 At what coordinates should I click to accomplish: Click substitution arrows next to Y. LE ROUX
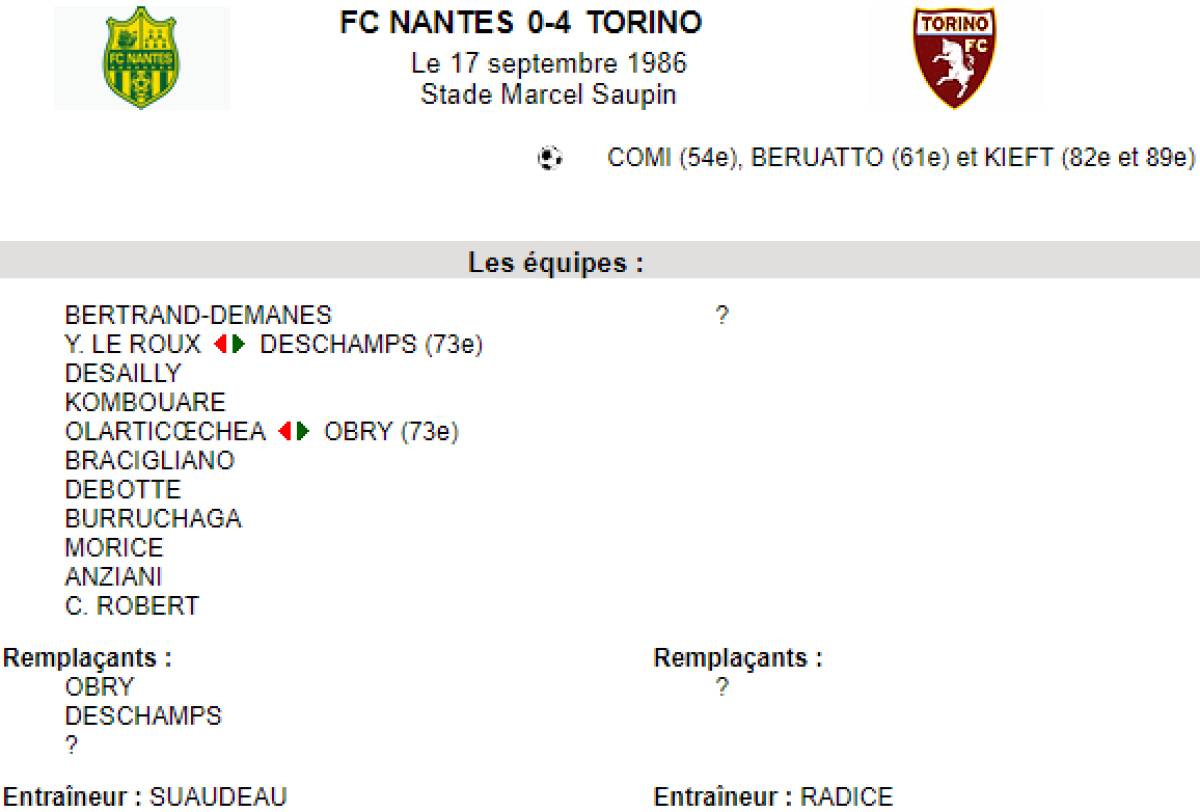230,345
